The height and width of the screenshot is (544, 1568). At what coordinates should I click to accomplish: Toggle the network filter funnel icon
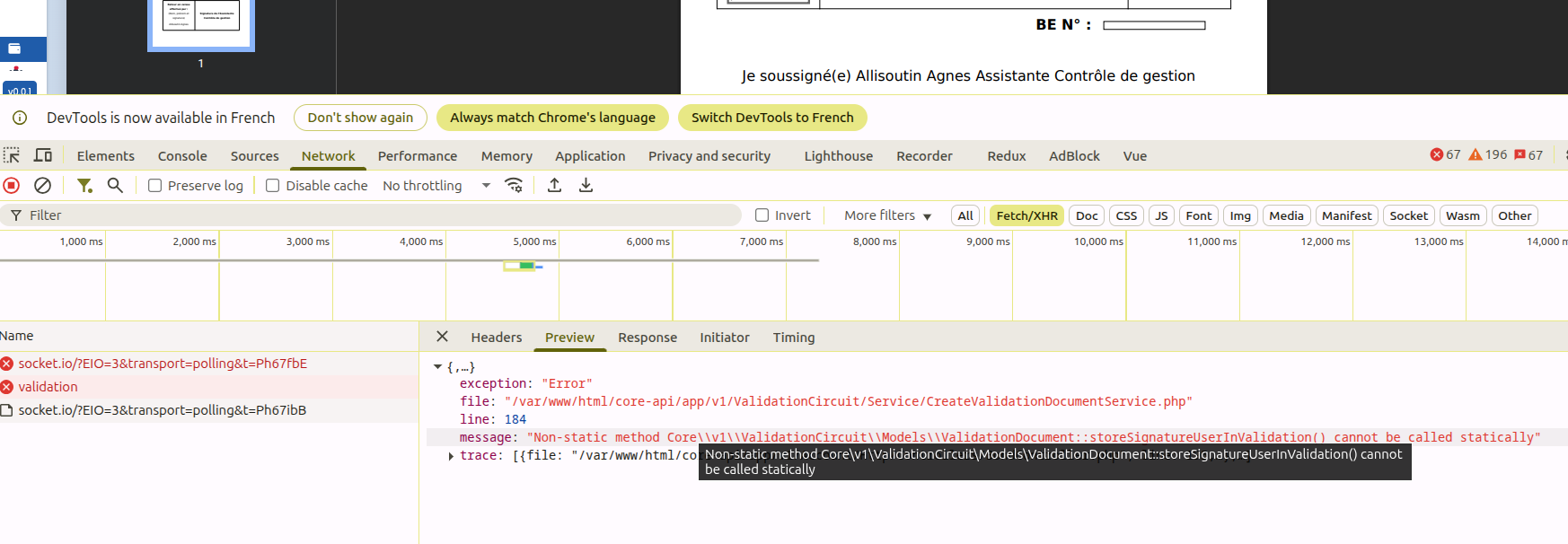(84, 186)
